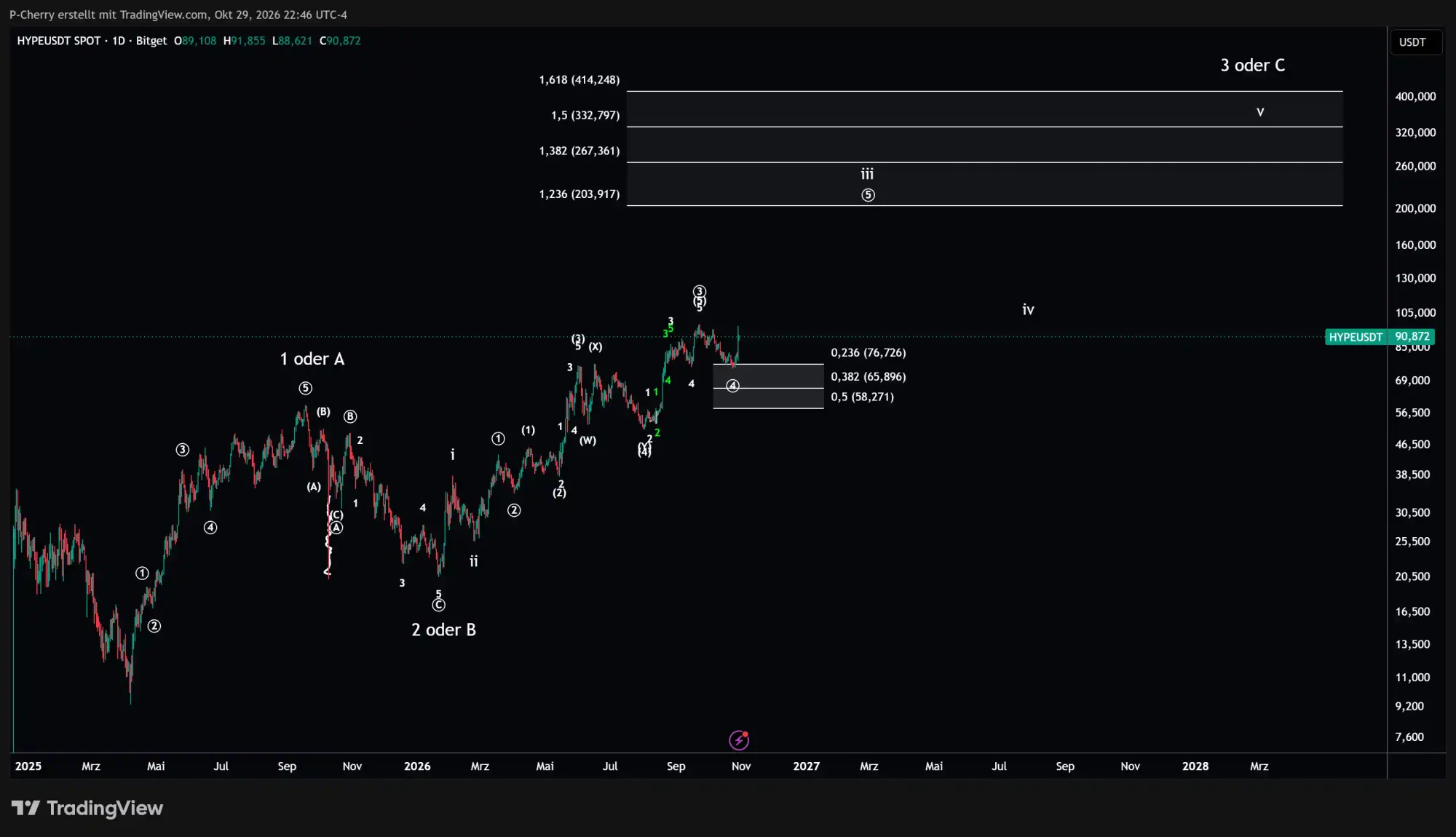Click the high value H91,855
The height and width of the screenshot is (837, 1456).
pyautogui.click(x=244, y=41)
